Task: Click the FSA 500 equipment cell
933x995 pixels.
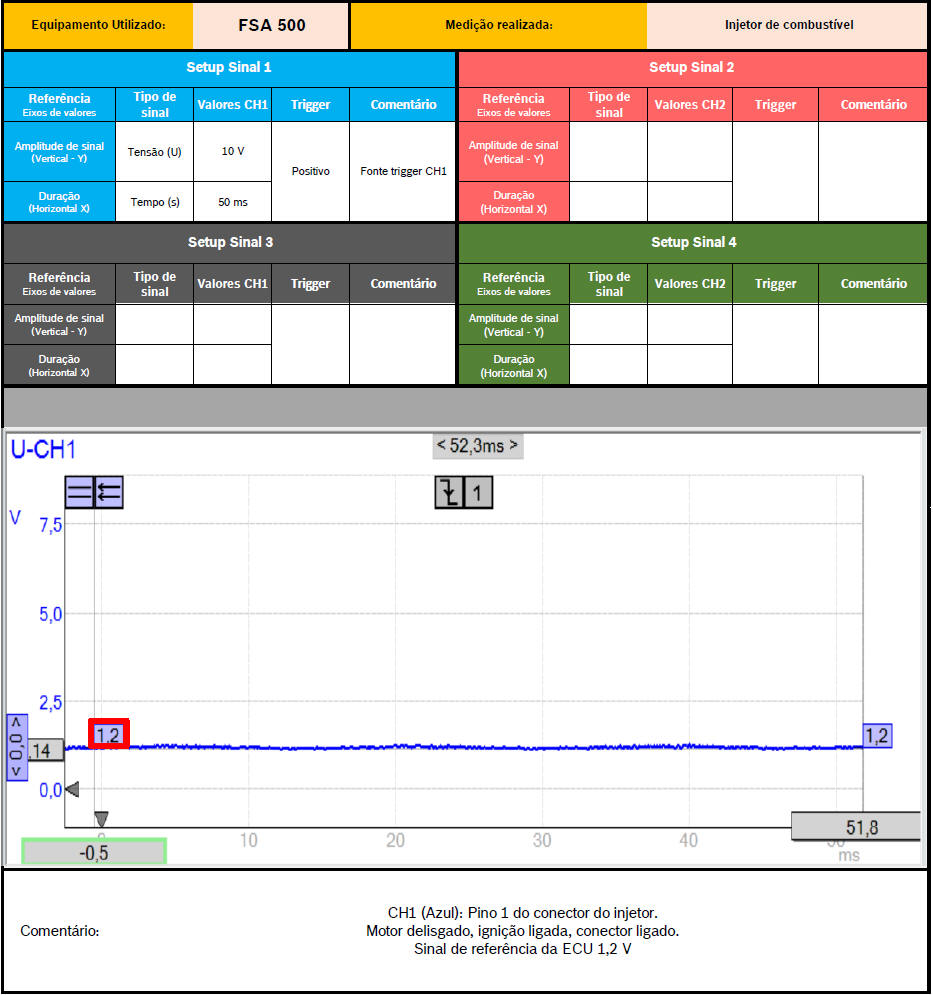Action: pos(271,25)
